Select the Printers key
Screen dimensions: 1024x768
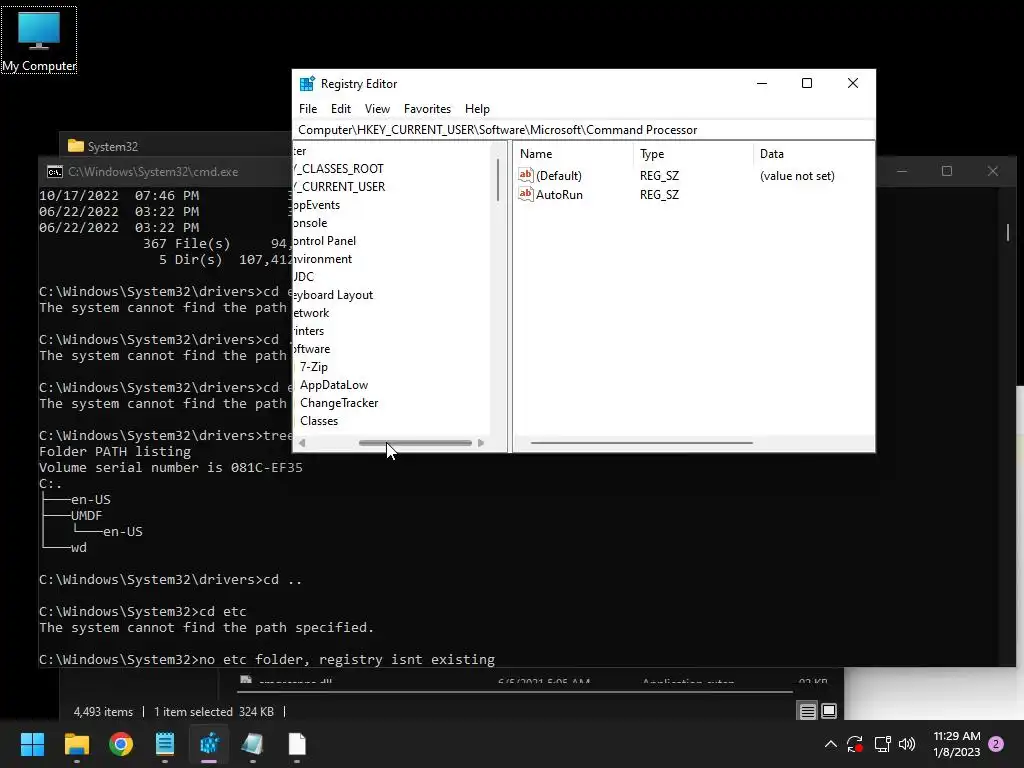(x=309, y=331)
